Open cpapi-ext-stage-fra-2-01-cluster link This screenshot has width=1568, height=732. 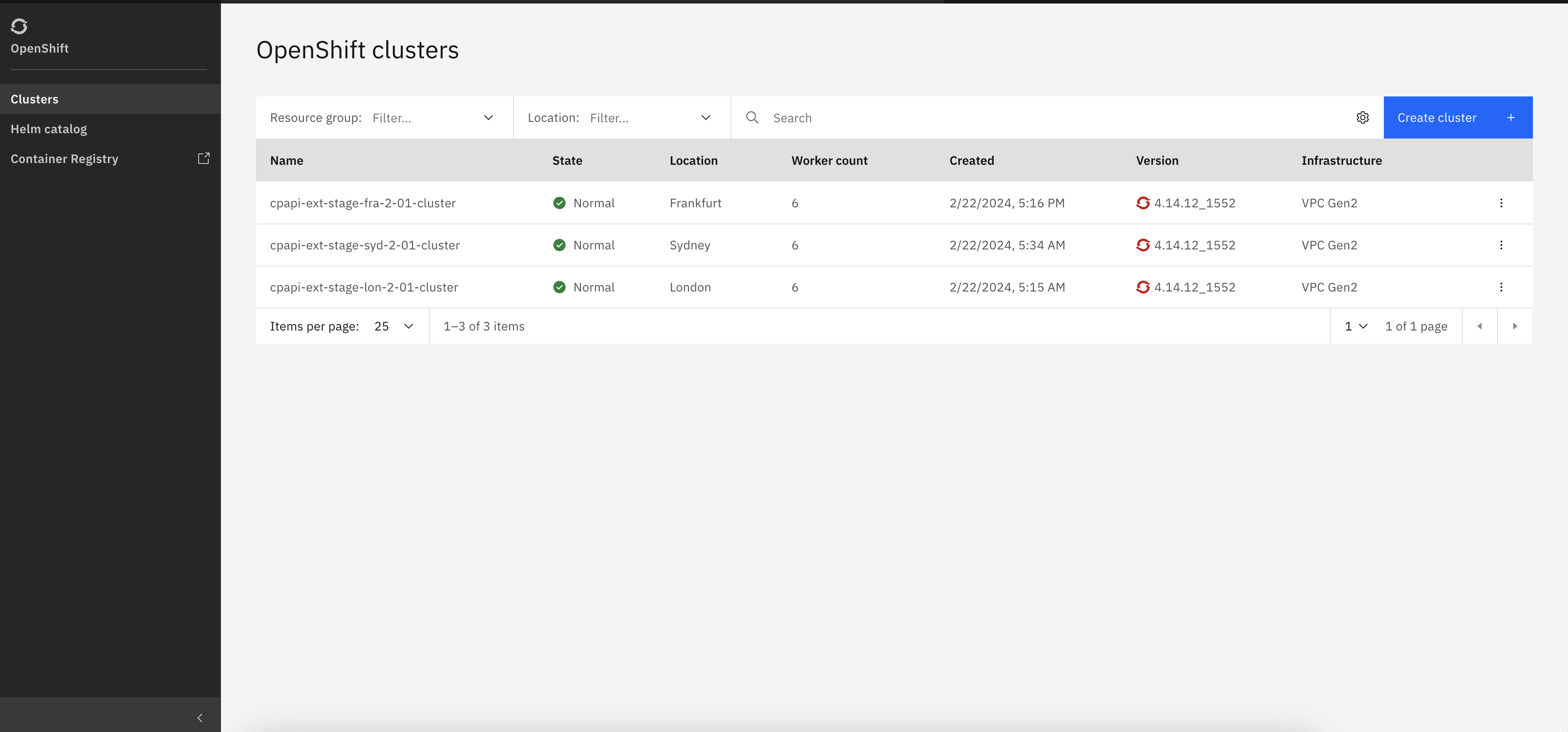362,203
